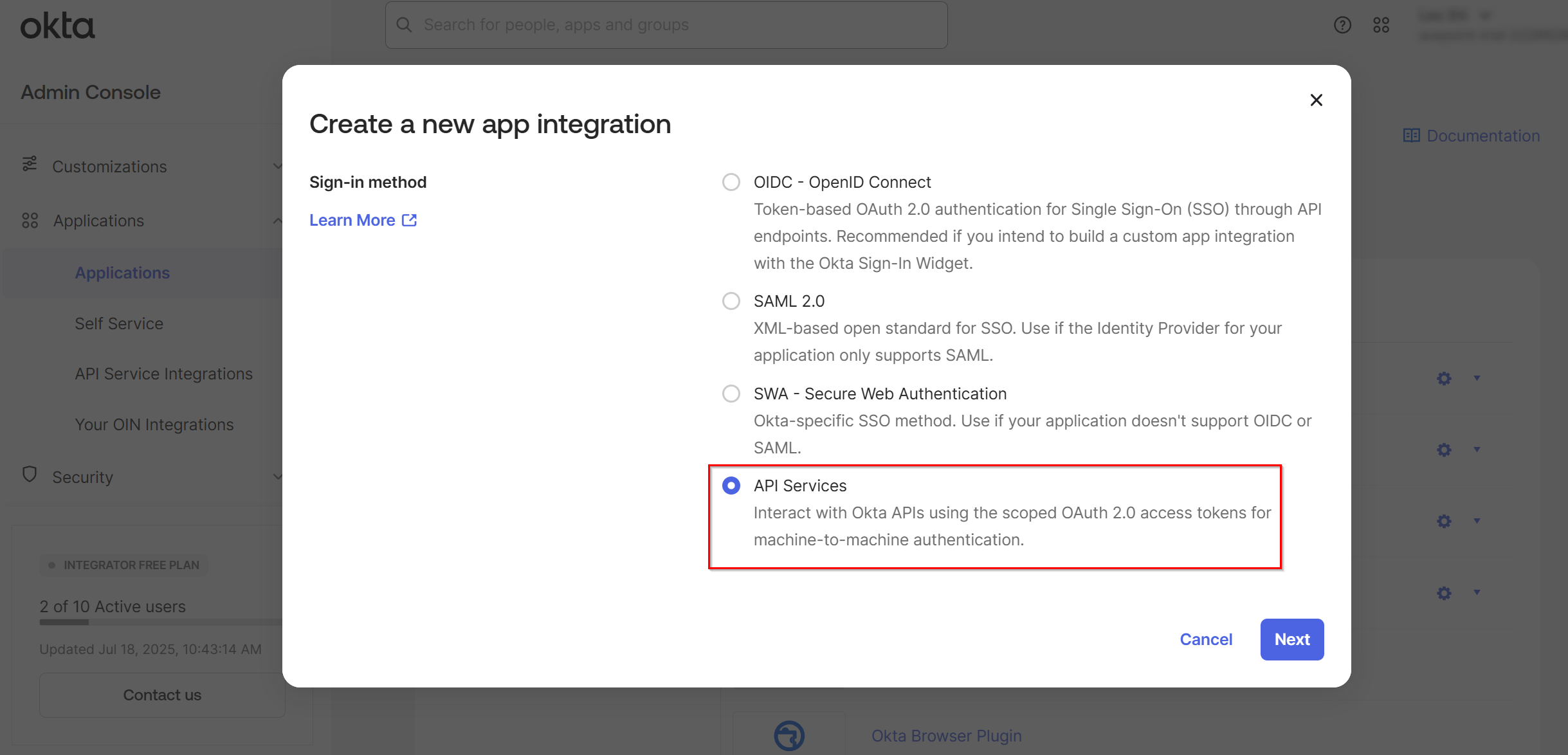Click inside the search for people field
1568x755 pixels.
[666, 24]
